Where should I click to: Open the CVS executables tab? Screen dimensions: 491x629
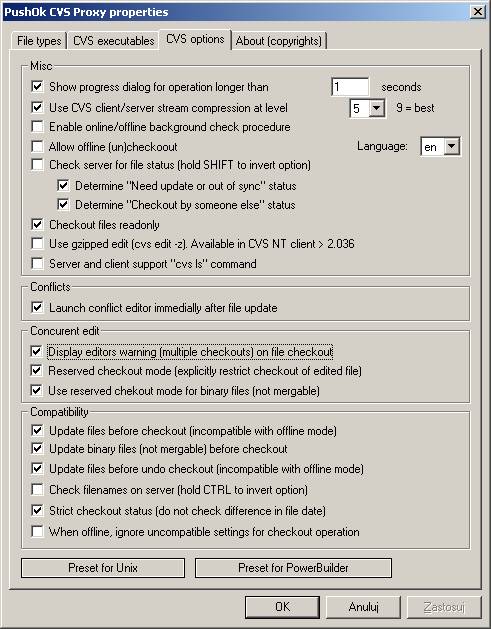tap(114, 41)
